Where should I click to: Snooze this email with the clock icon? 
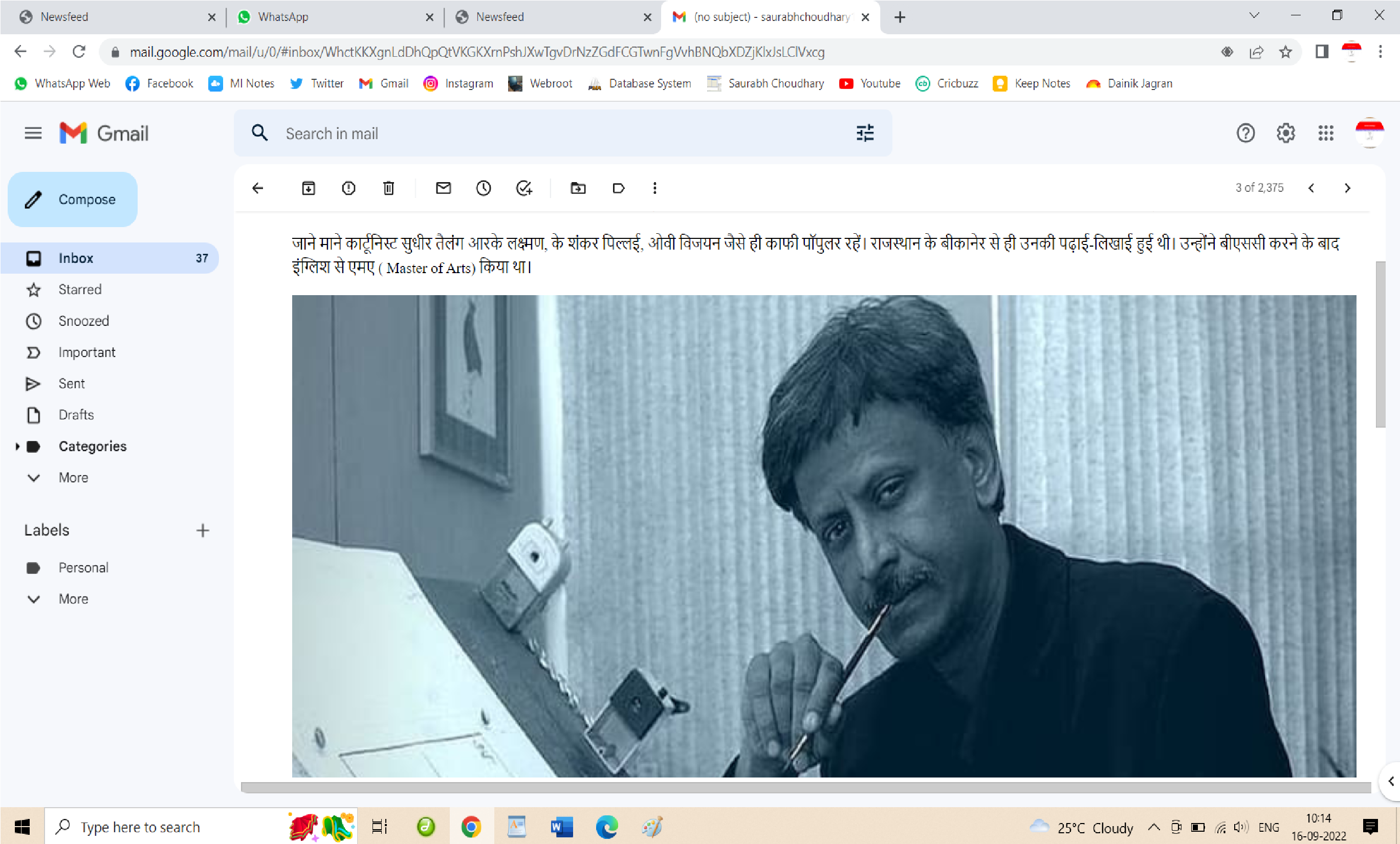click(484, 188)
